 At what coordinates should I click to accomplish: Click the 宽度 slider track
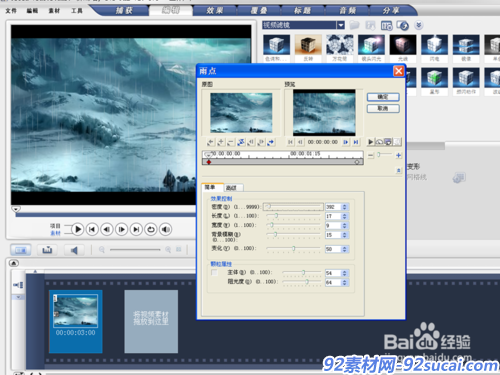click(x=293, y=225)
